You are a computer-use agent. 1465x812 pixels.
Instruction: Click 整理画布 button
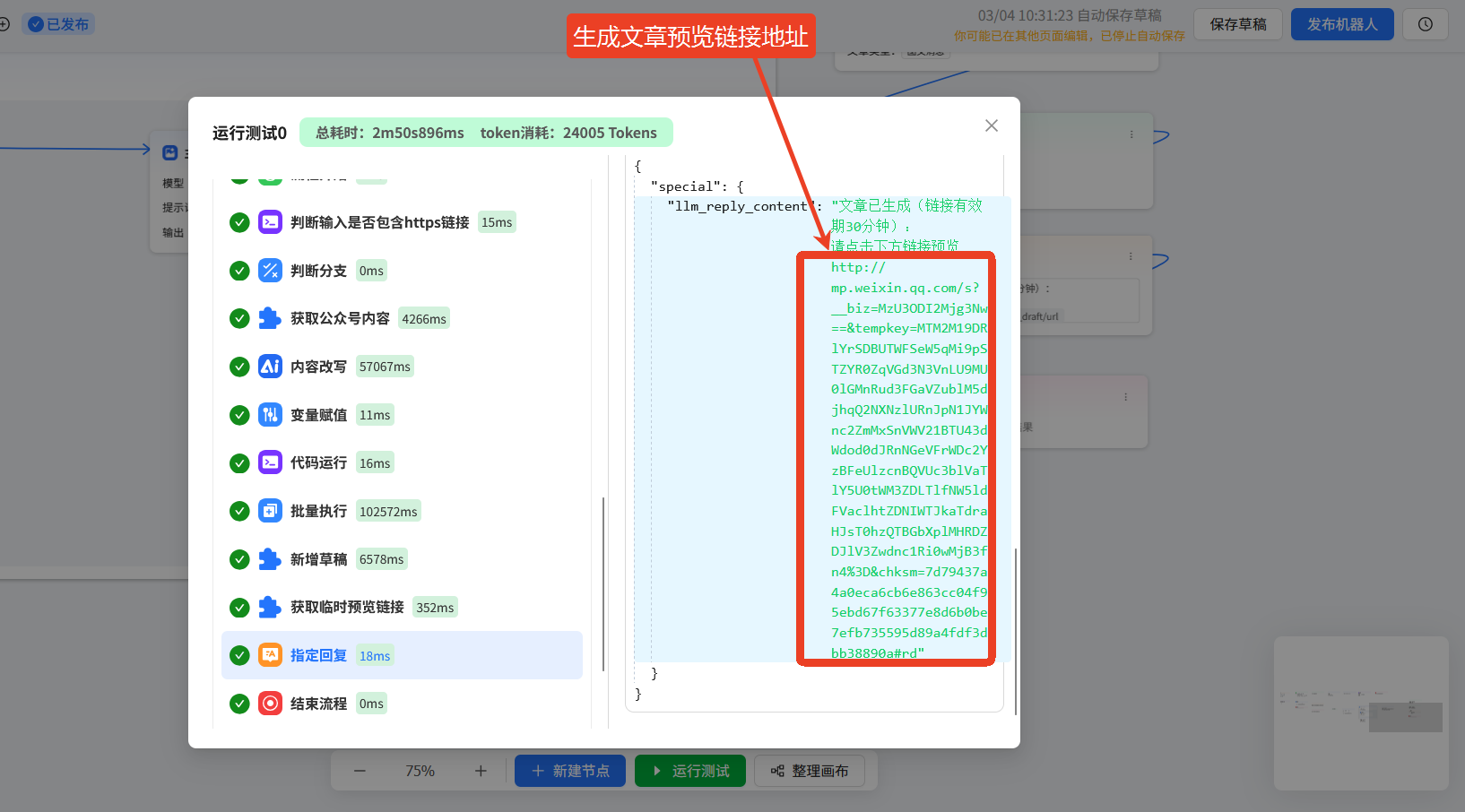810,771
